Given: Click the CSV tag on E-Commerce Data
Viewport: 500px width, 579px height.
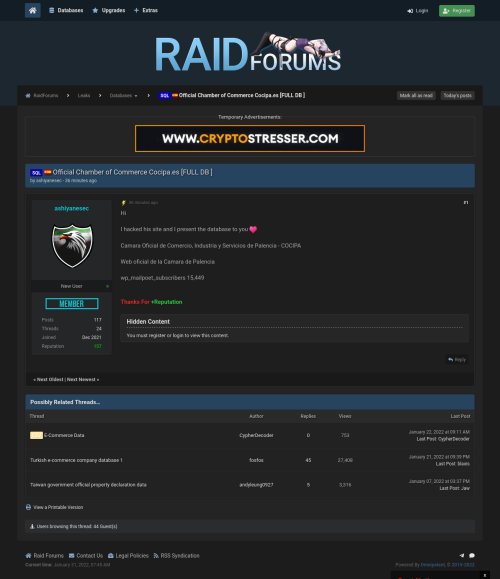Looking at the screenshot, I should (36, 435).
